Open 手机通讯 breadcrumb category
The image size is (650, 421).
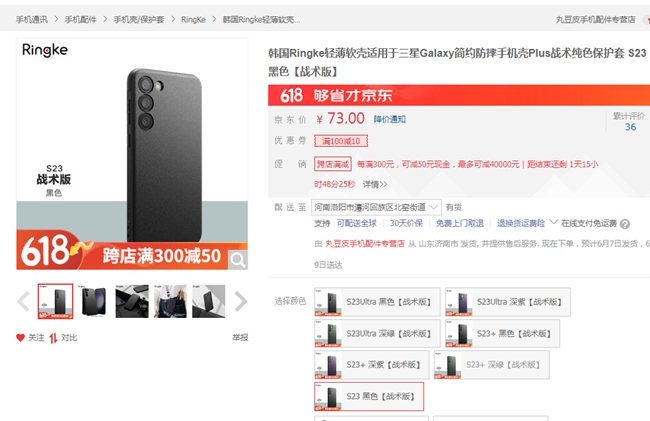point(31,18)
